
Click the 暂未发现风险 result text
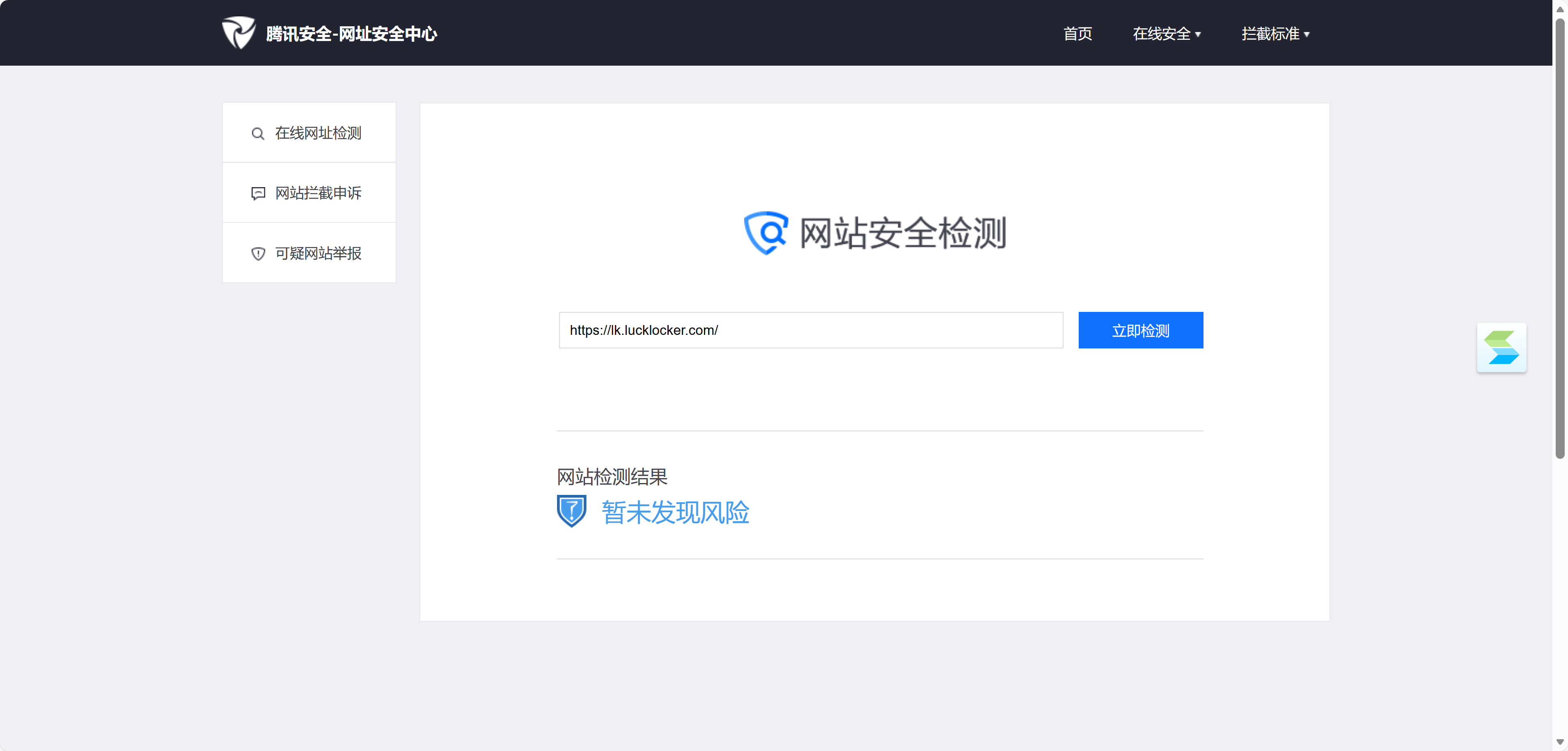point(675,513)
